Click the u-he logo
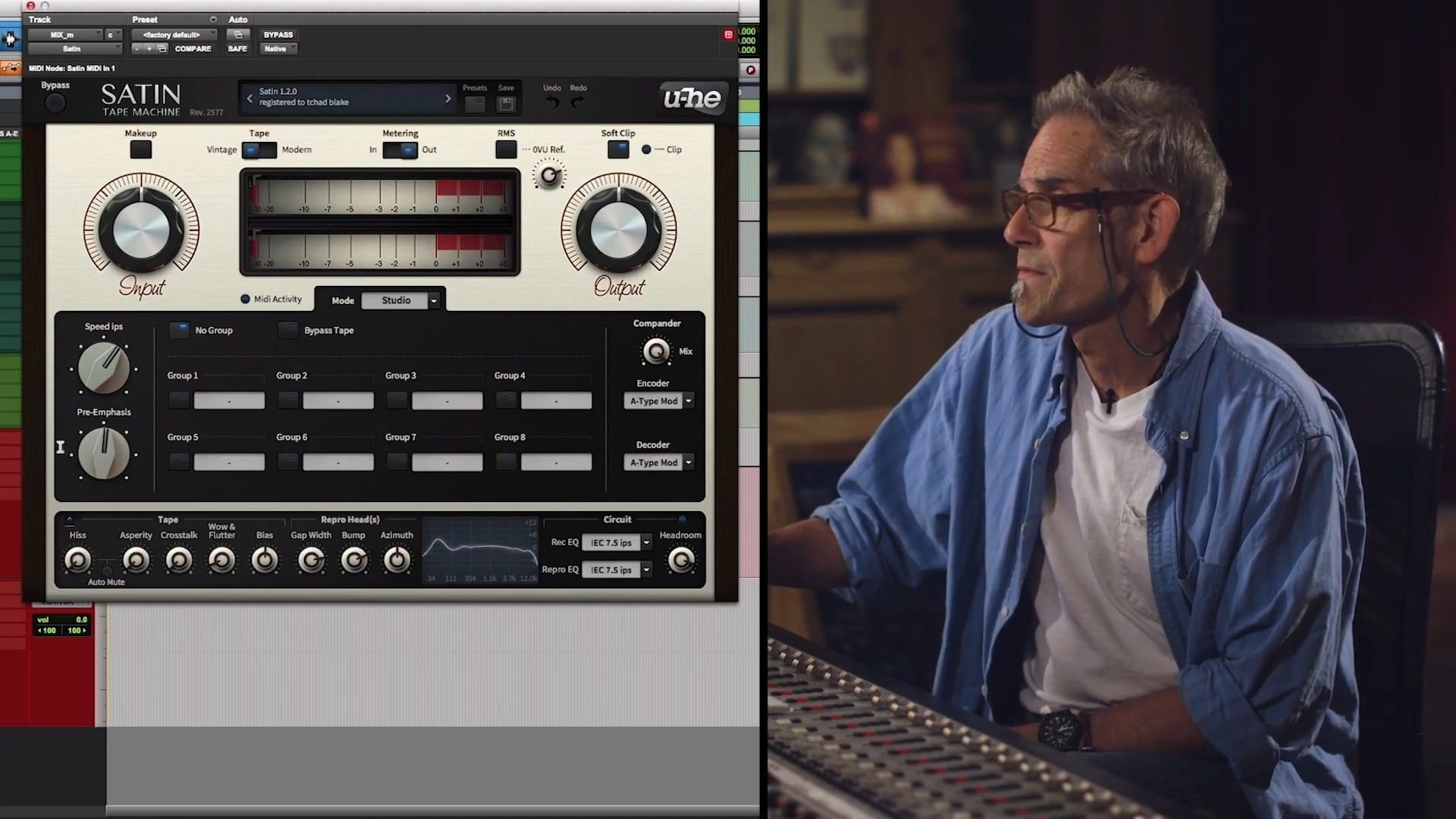Image resolution: width=1456 pixels, height=819 pixels. (x=692, y=98)
